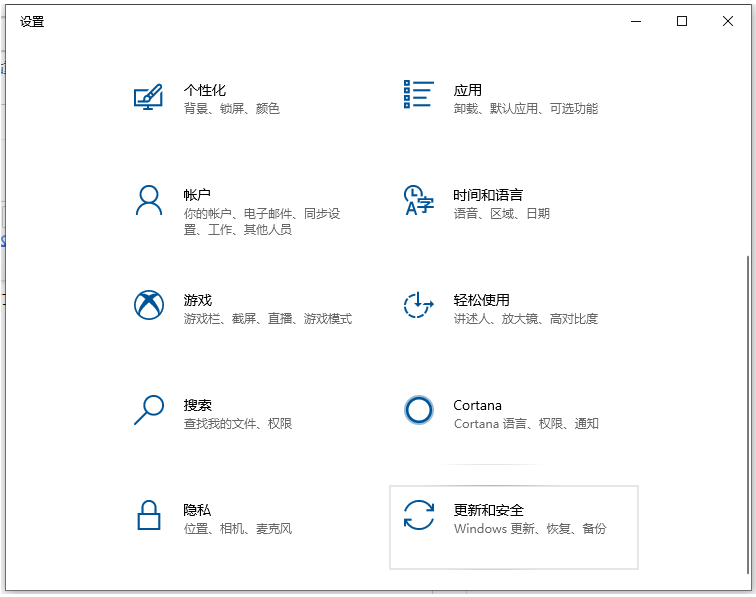Click the 隐私 lock icon

point(148,515)
